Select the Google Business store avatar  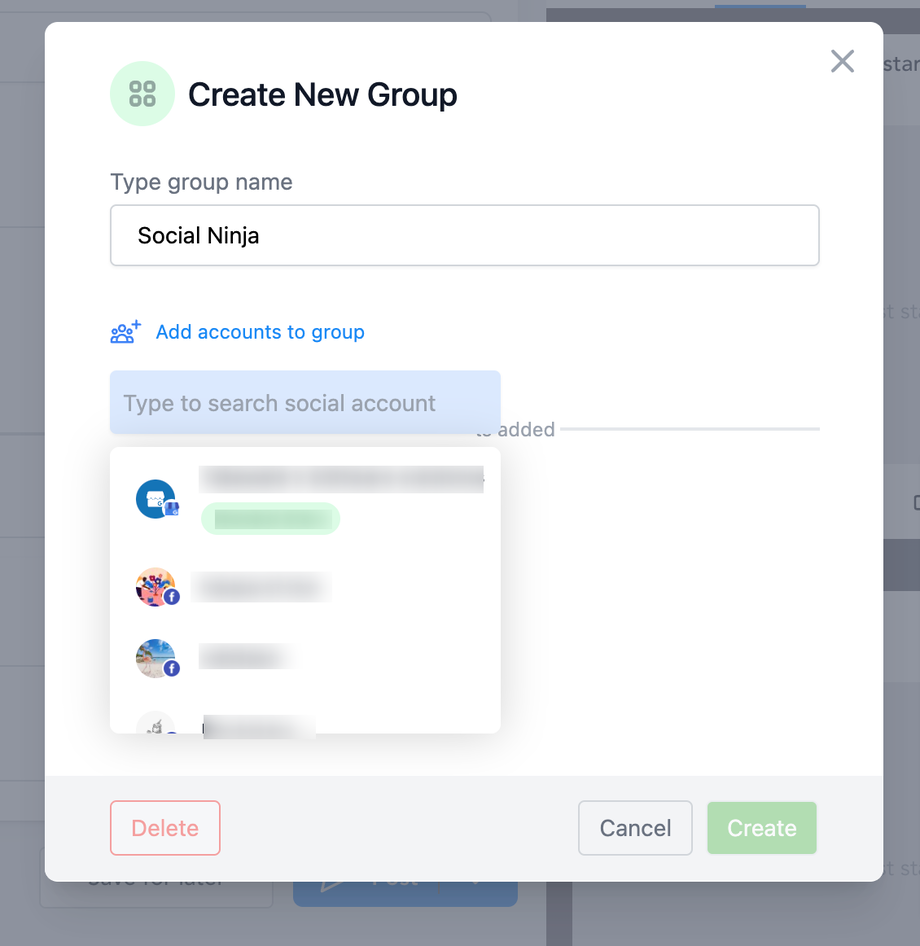coord(154,498)
